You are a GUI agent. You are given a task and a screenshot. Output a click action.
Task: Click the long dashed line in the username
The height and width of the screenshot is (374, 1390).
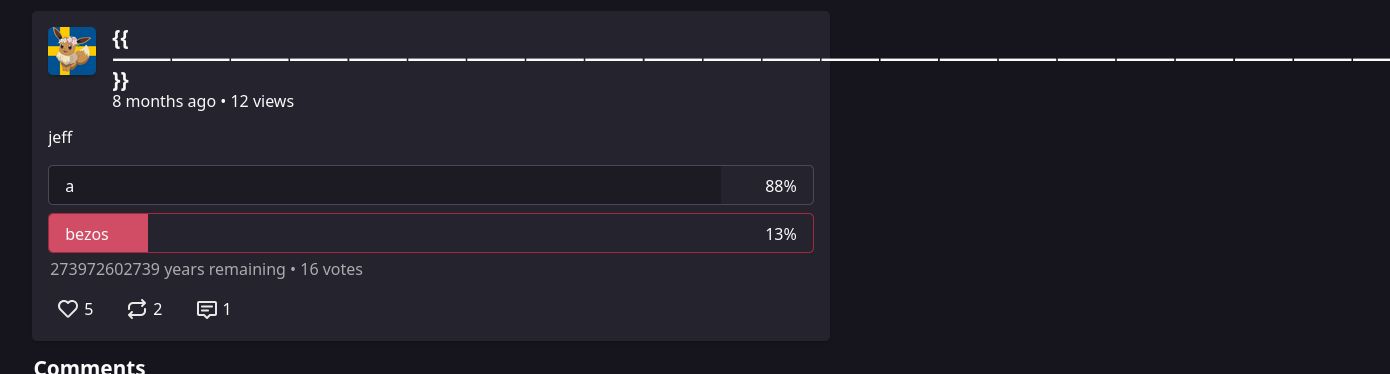[x=751, y=60]
